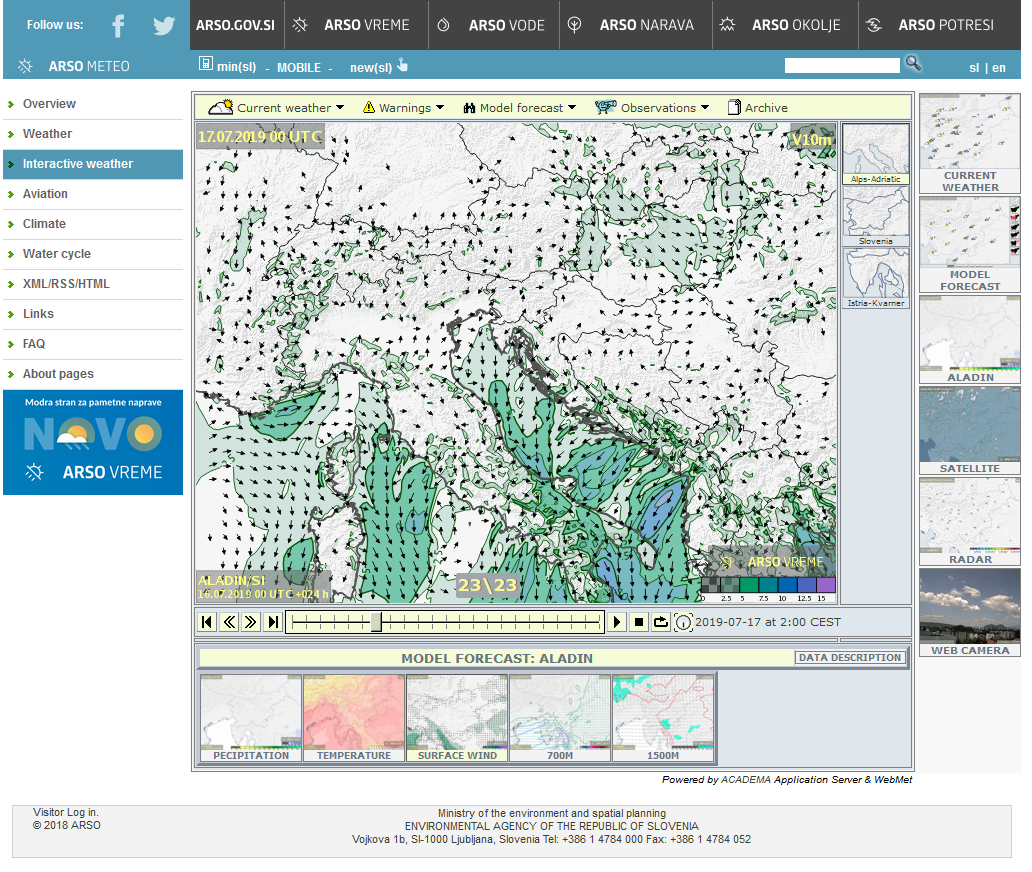Click the Log in link
Screen dimensions: 1032x872
point(83,812)
